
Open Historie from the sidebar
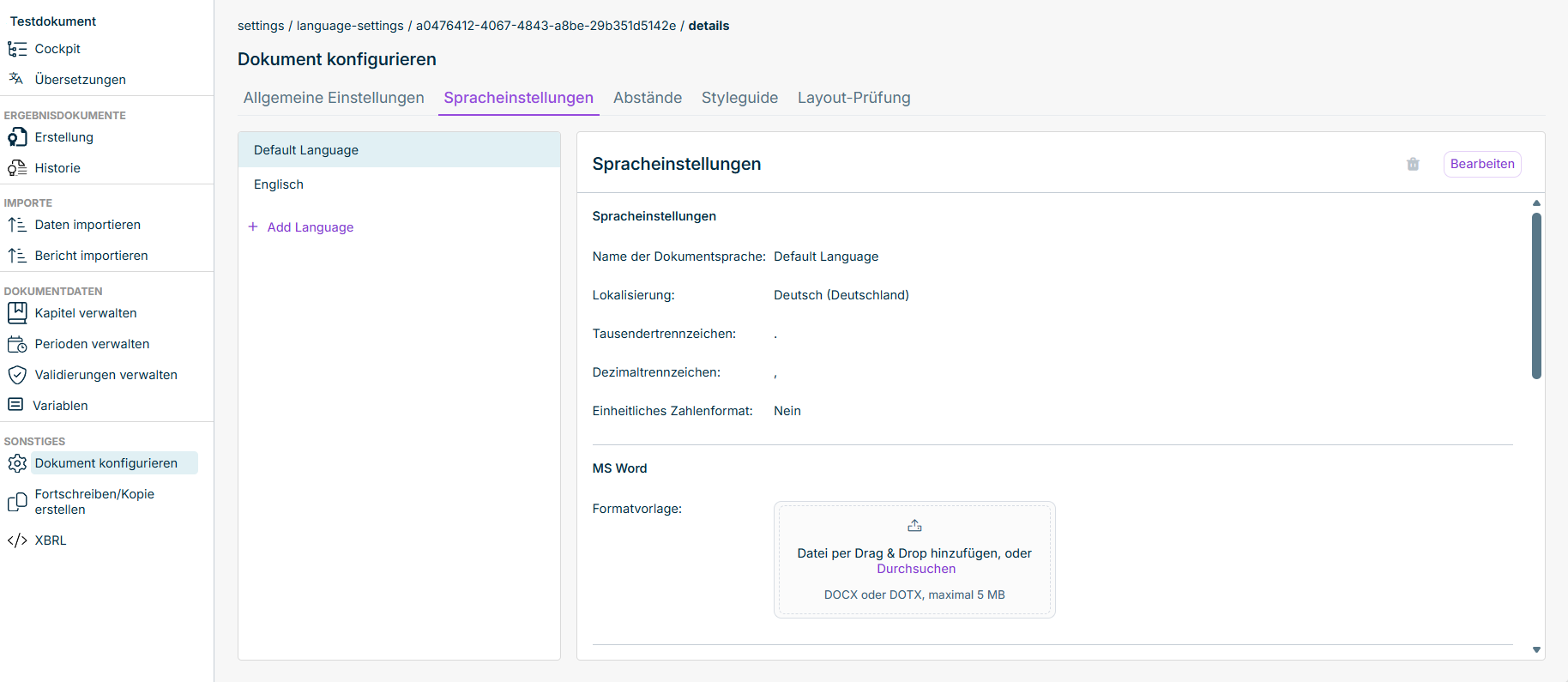tap(57, 168)
